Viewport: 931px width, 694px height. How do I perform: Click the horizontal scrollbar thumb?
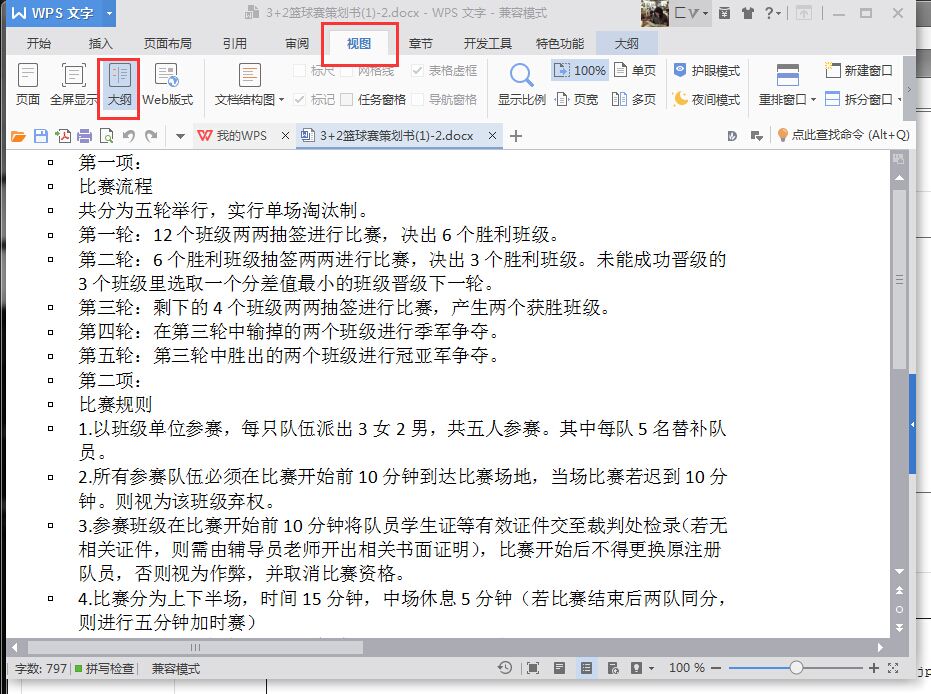[x=195, y=647]
